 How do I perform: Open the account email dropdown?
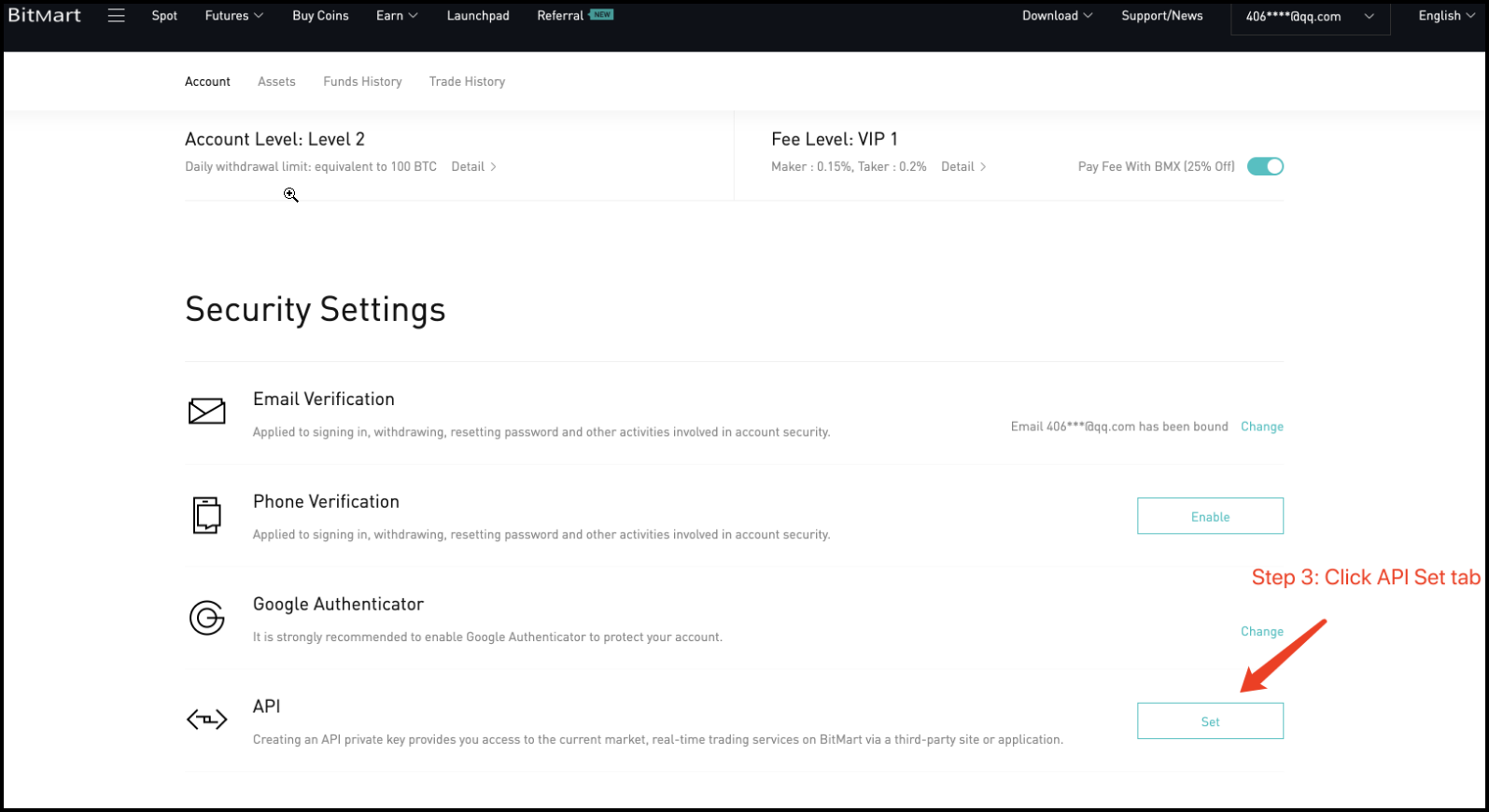[1310, 17]
